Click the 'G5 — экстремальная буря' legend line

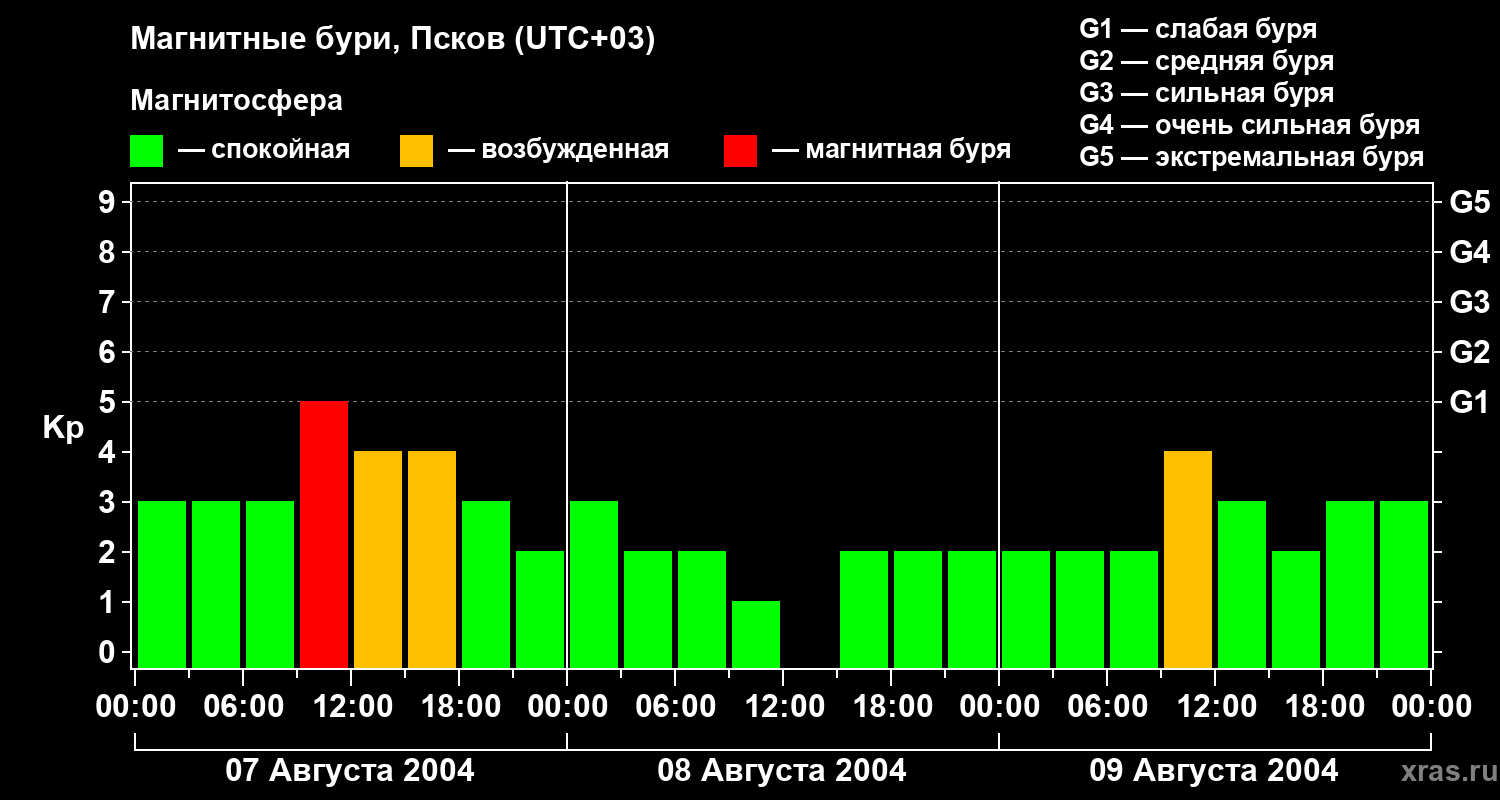[x=1251, y=157]
